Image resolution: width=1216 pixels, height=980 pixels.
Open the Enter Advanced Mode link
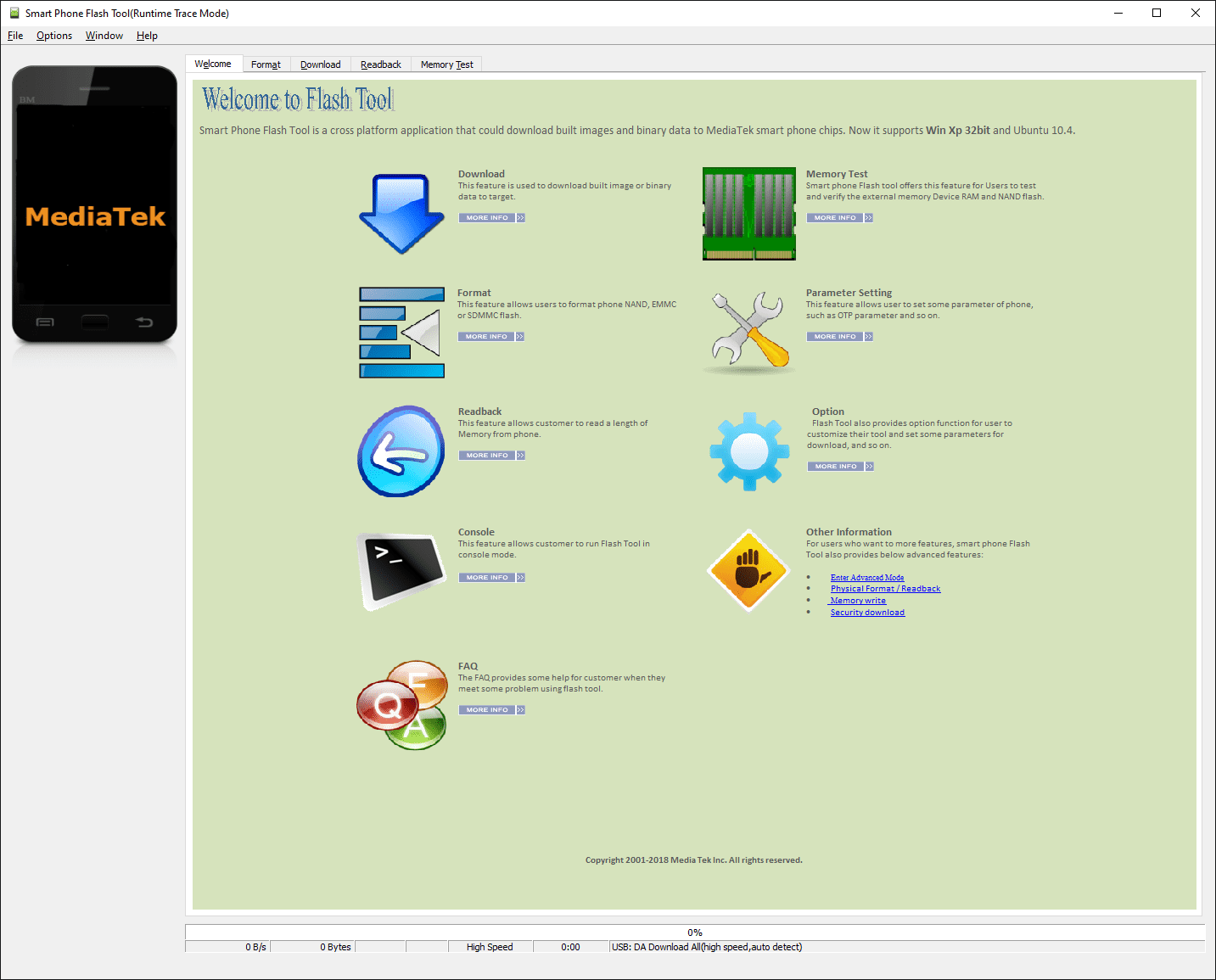(867, 578)
